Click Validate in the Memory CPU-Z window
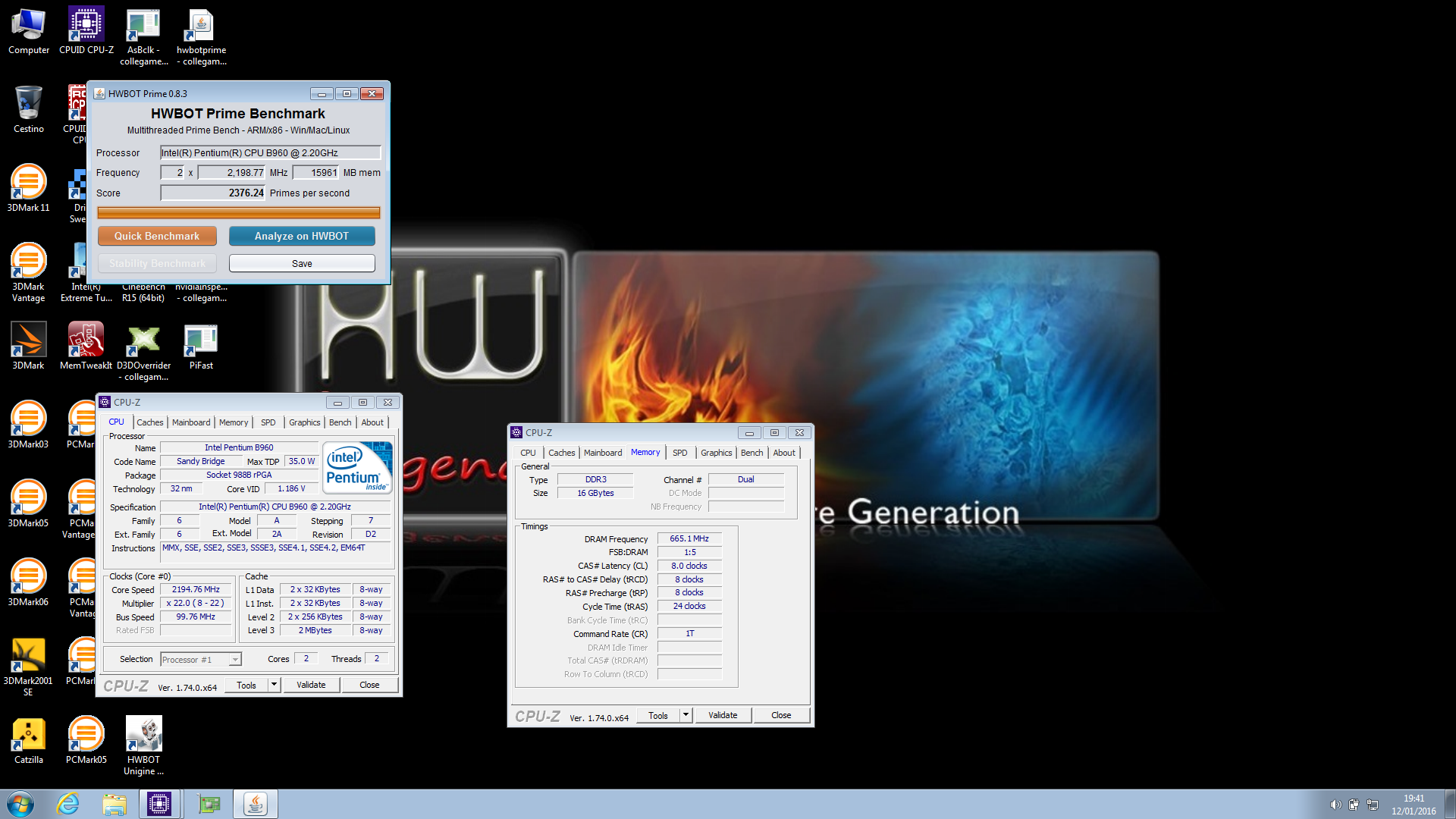1456x819 pixels. [723, 715]
